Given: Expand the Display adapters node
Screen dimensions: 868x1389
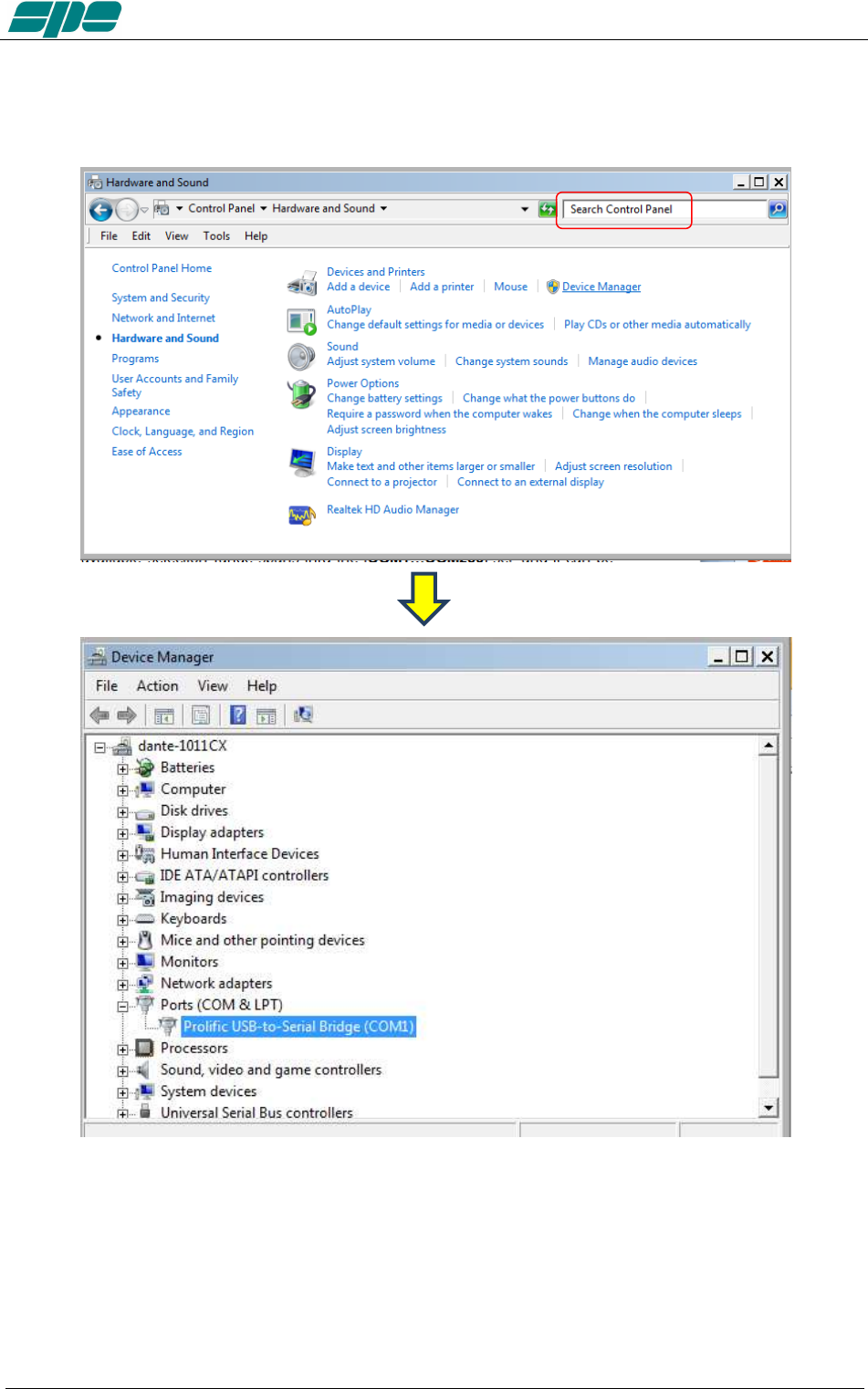Looking at the screenshot, I should [122, 834].
